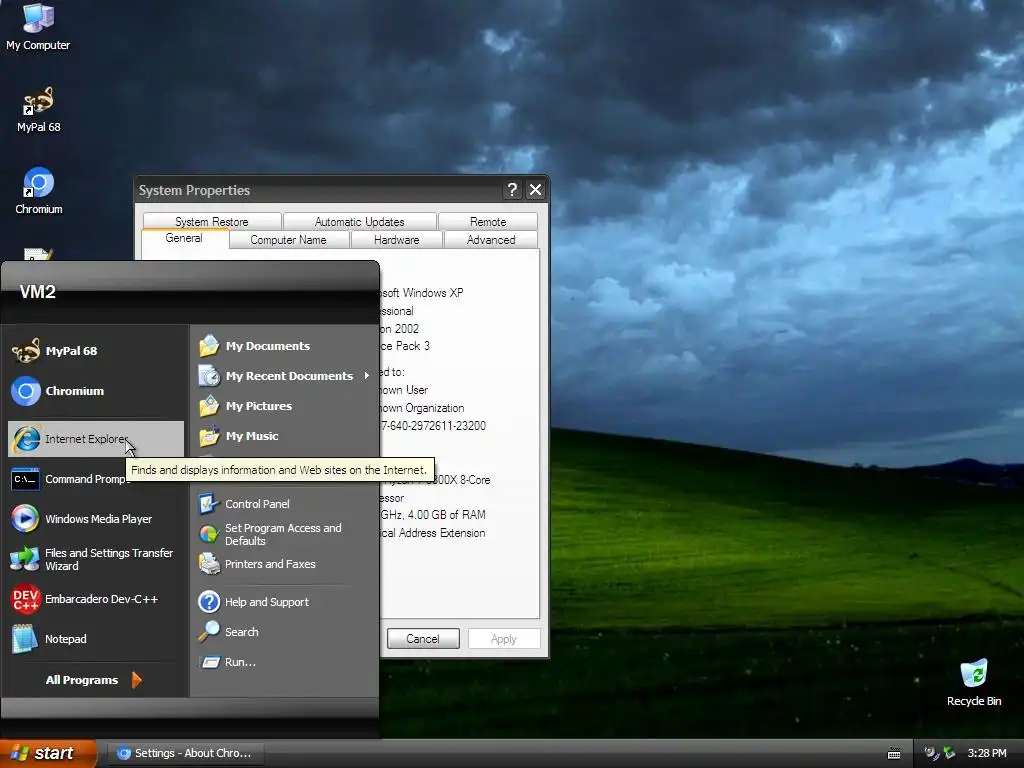Image resolution: width=1024 pixels, height=768 pixels.
Task: Open My Computer desktop icon
Action: (x=38, y=26)
